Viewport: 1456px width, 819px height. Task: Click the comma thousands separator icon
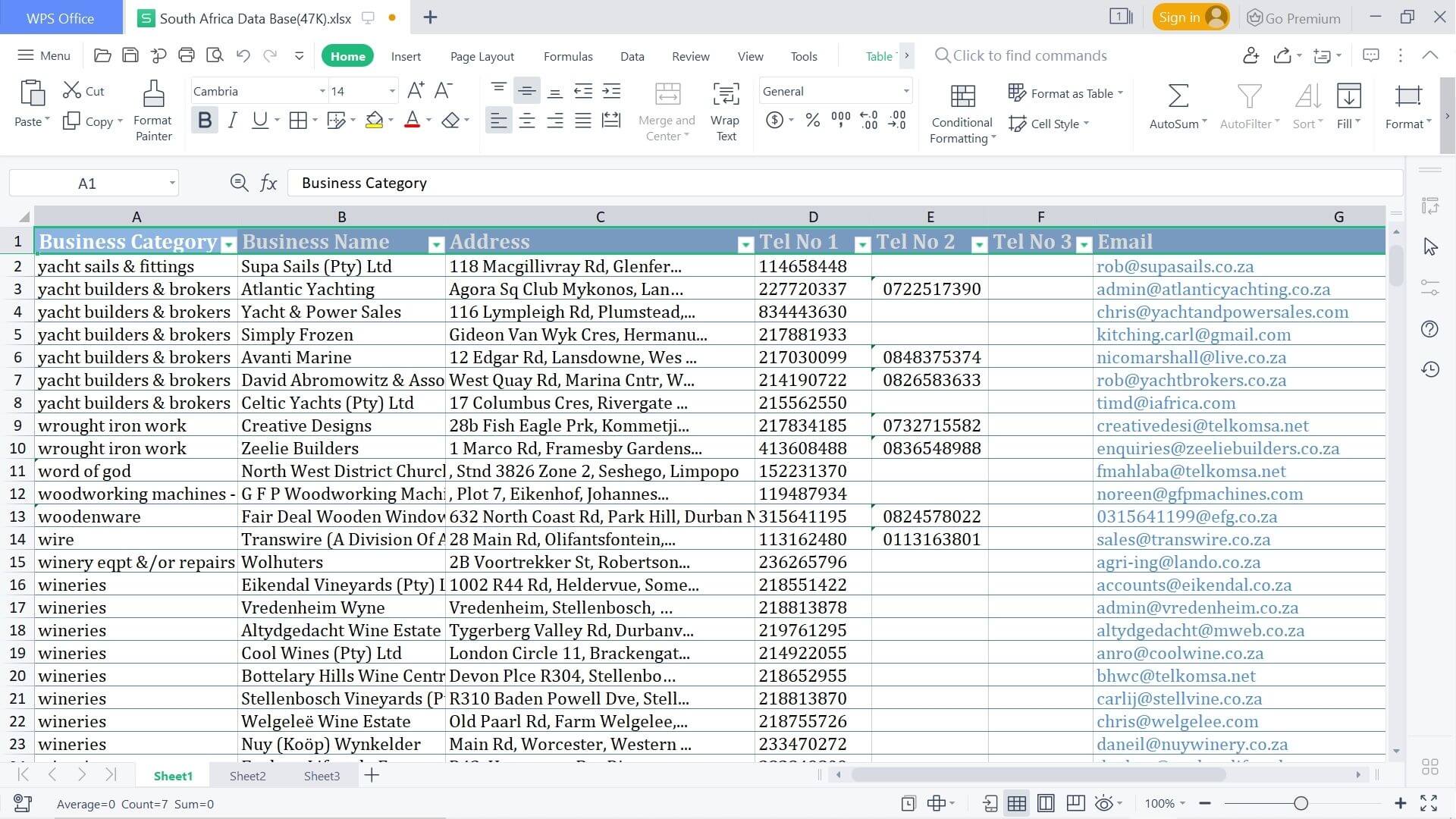(841, 120)
